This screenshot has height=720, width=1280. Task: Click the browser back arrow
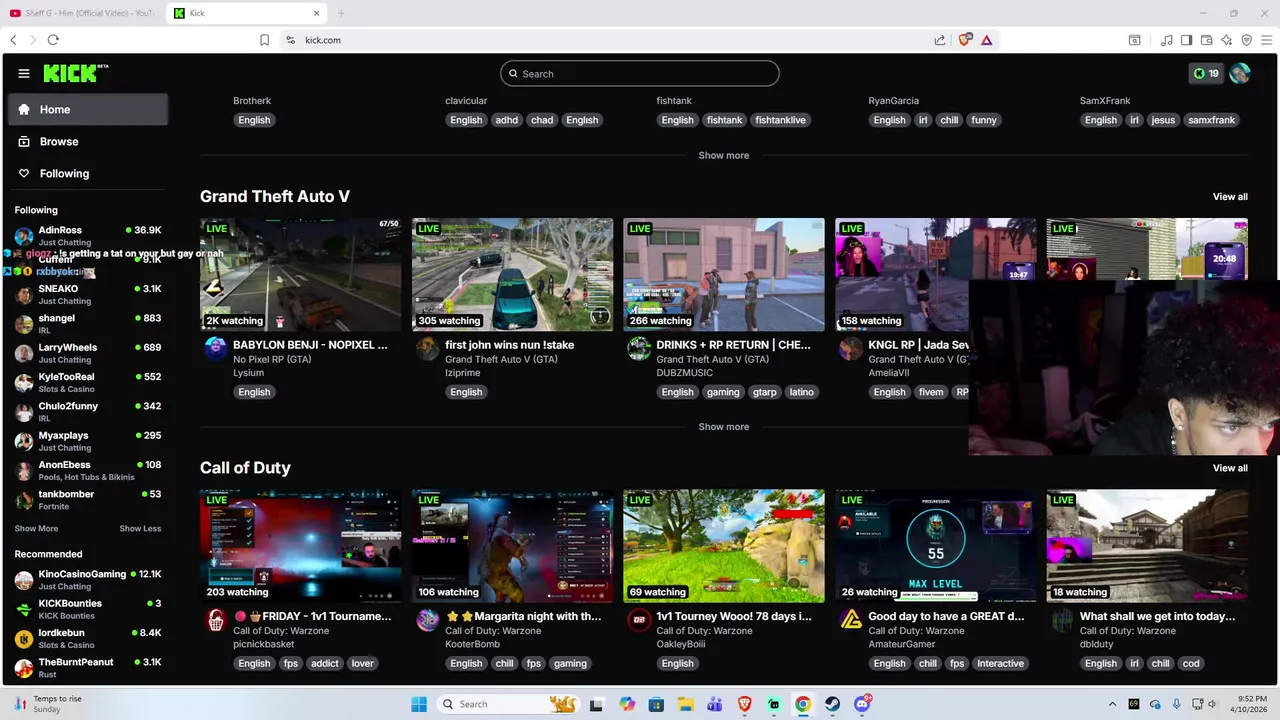tap(13, 40)
